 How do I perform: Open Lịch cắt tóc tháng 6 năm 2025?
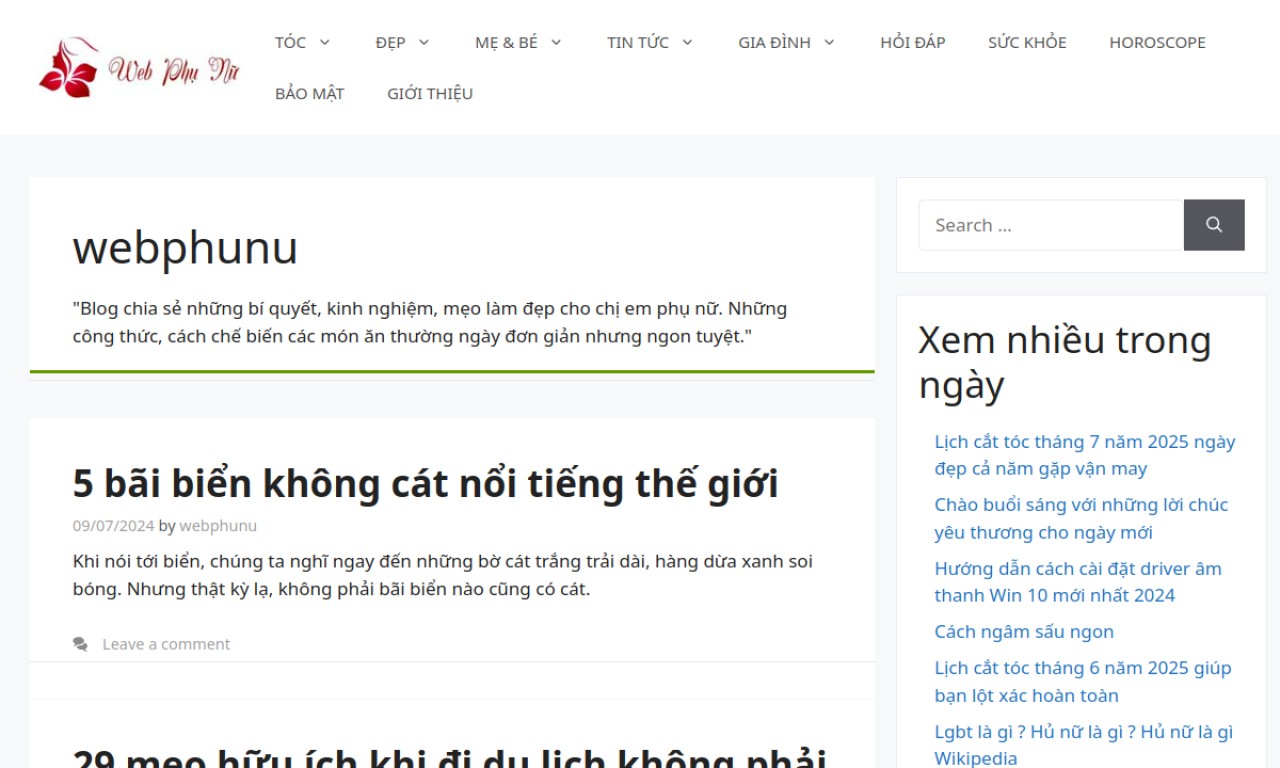pos(1083,681)
